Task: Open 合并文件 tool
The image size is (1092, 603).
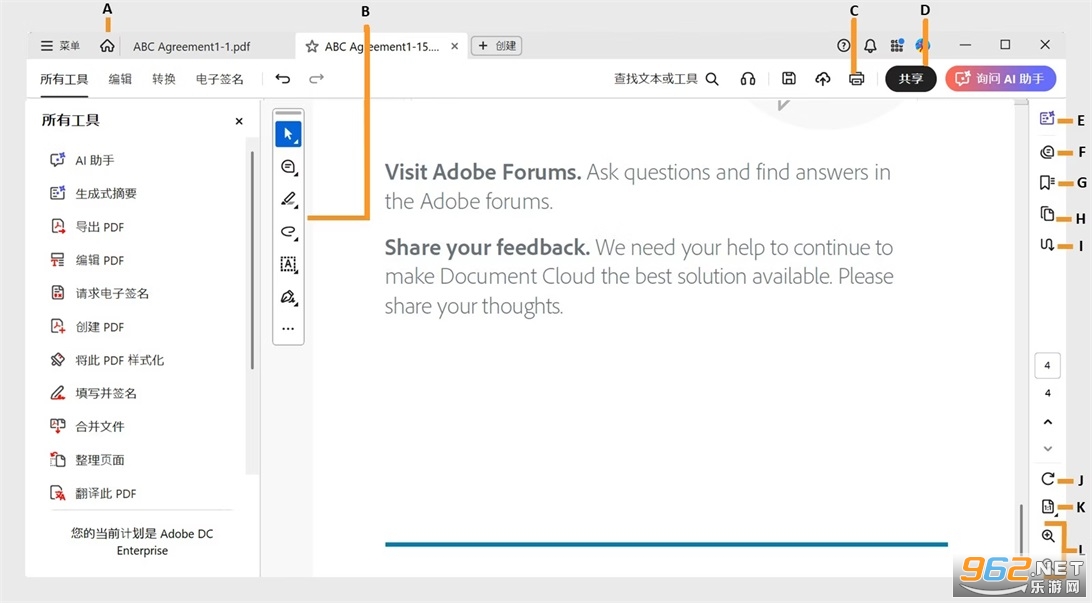Action: [x=87, y=426]
